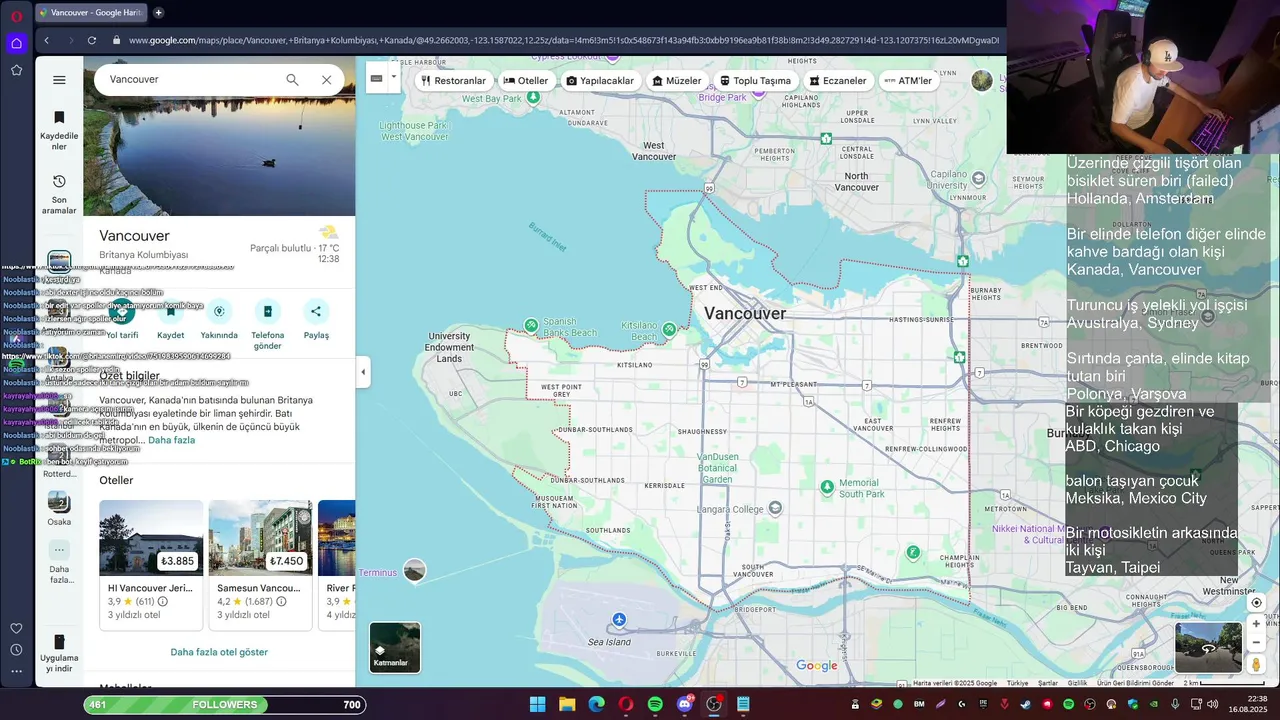Image resolution: width=1280 pixels, height=720 pixels.
Task: Open the Katmanlar layers thumbnail
Action: point(395,647)
